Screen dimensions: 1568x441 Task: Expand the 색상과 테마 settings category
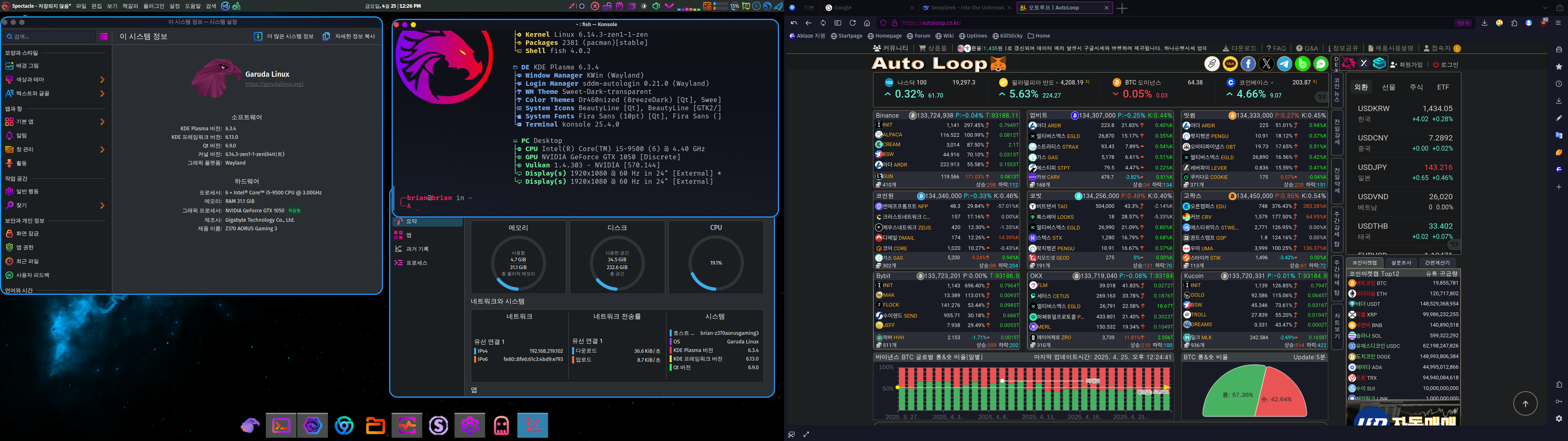click(55, 80)
